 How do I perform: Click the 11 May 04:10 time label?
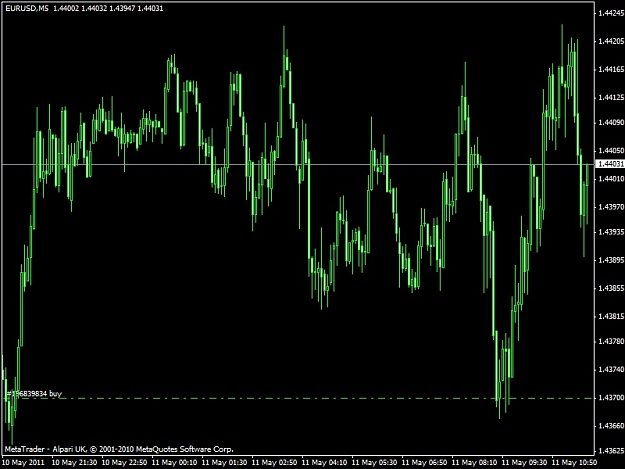(x=324, y=462)
